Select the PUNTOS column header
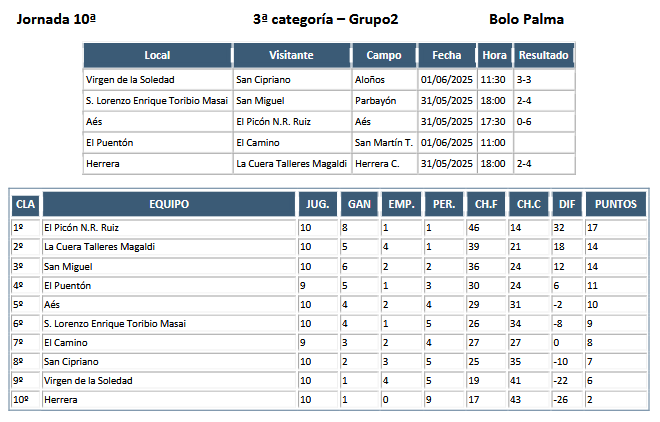This screenshot has width=660, height=422. click(x=616, y=204)
